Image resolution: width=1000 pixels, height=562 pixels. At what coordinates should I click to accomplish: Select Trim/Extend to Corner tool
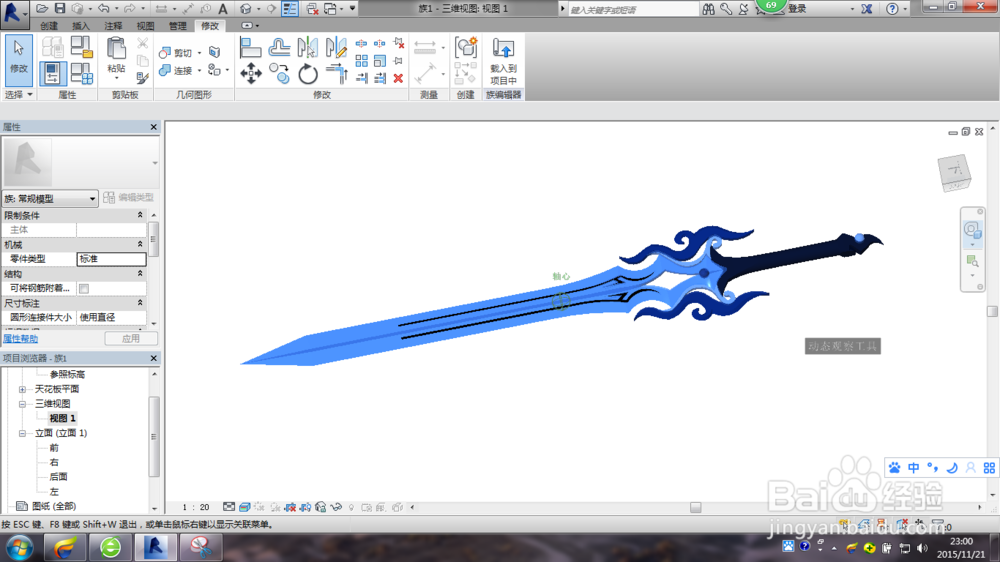click(x=336, y=74)
